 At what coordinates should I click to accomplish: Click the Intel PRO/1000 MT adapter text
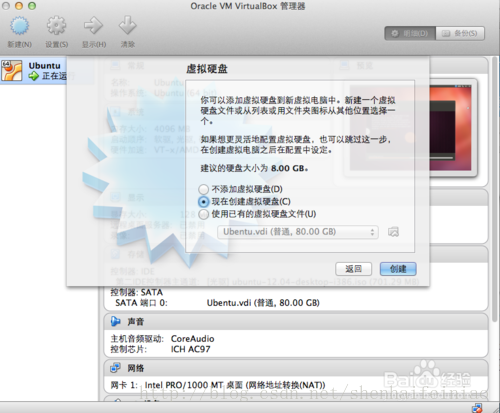tap(235, 385)
